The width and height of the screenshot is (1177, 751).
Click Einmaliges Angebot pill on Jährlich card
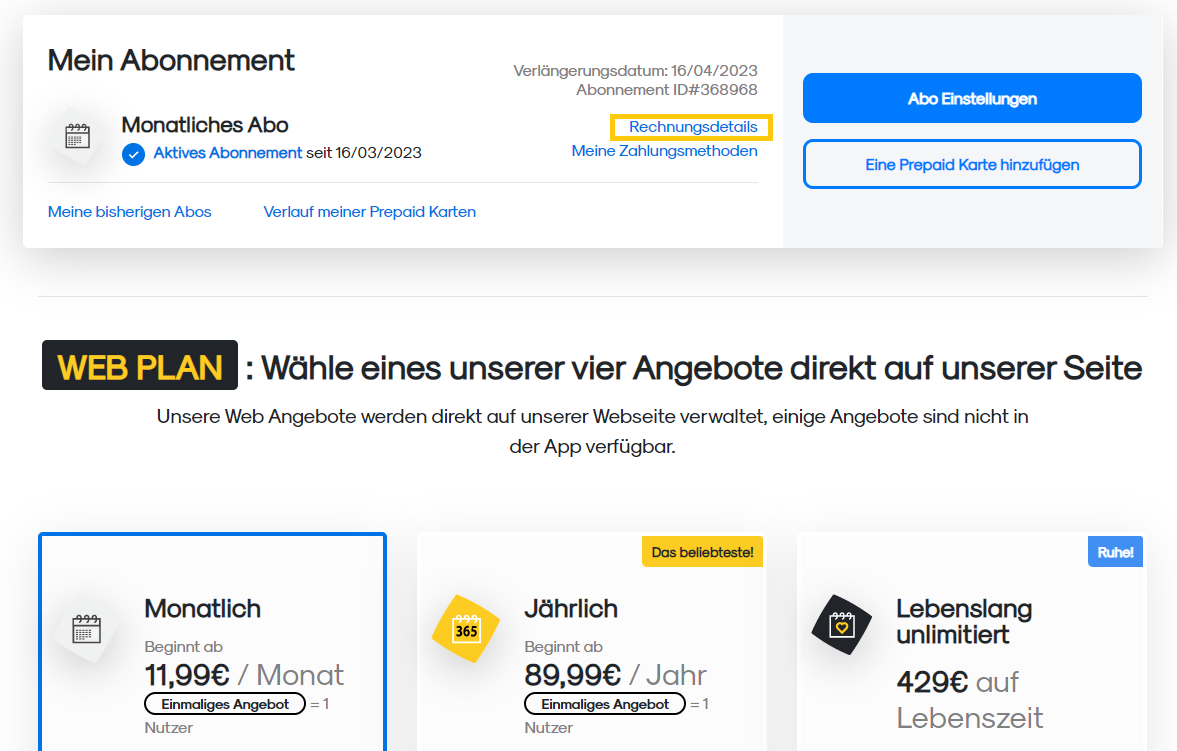(x=605, y=704)
